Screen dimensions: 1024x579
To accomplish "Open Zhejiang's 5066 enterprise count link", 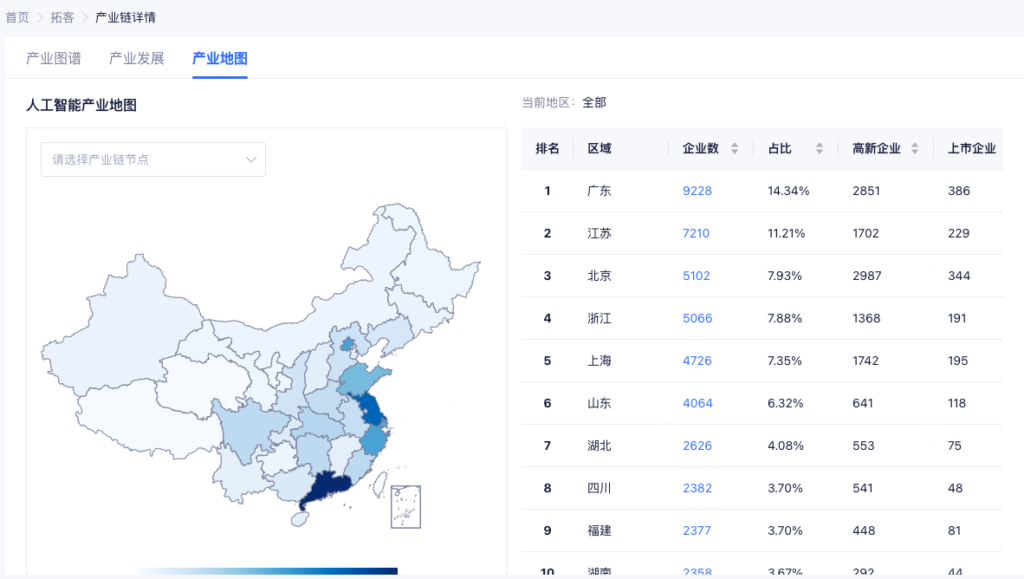I will (x=697, y=318).
